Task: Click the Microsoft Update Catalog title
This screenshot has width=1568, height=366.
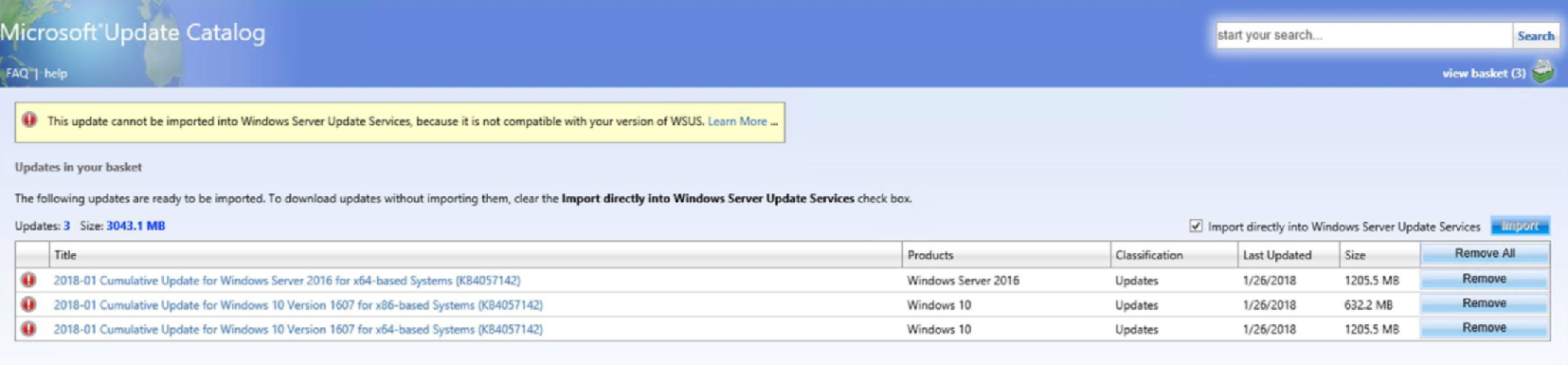Action: 133,32
